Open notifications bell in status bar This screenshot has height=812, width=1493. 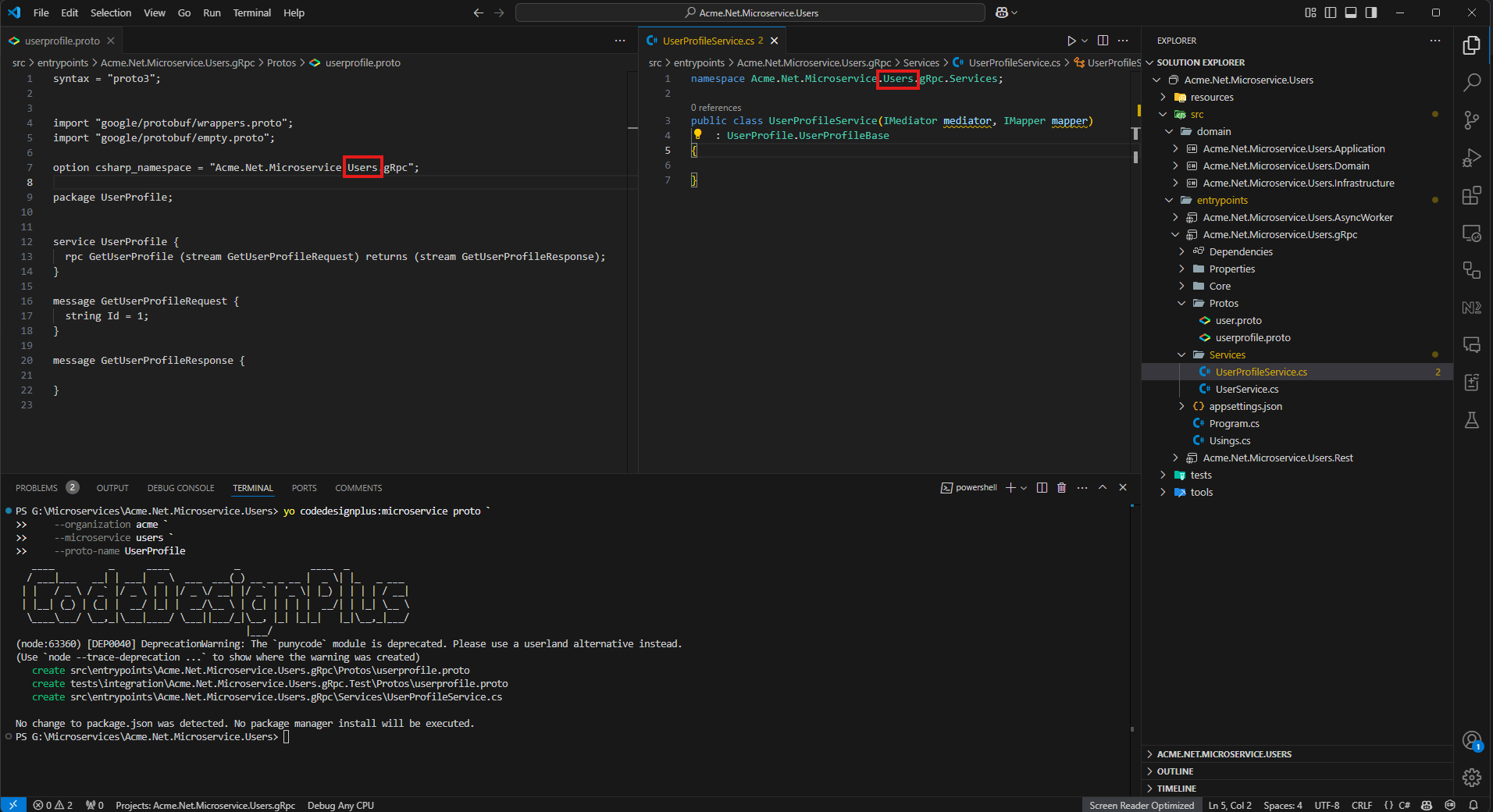tap(1473, 805)
